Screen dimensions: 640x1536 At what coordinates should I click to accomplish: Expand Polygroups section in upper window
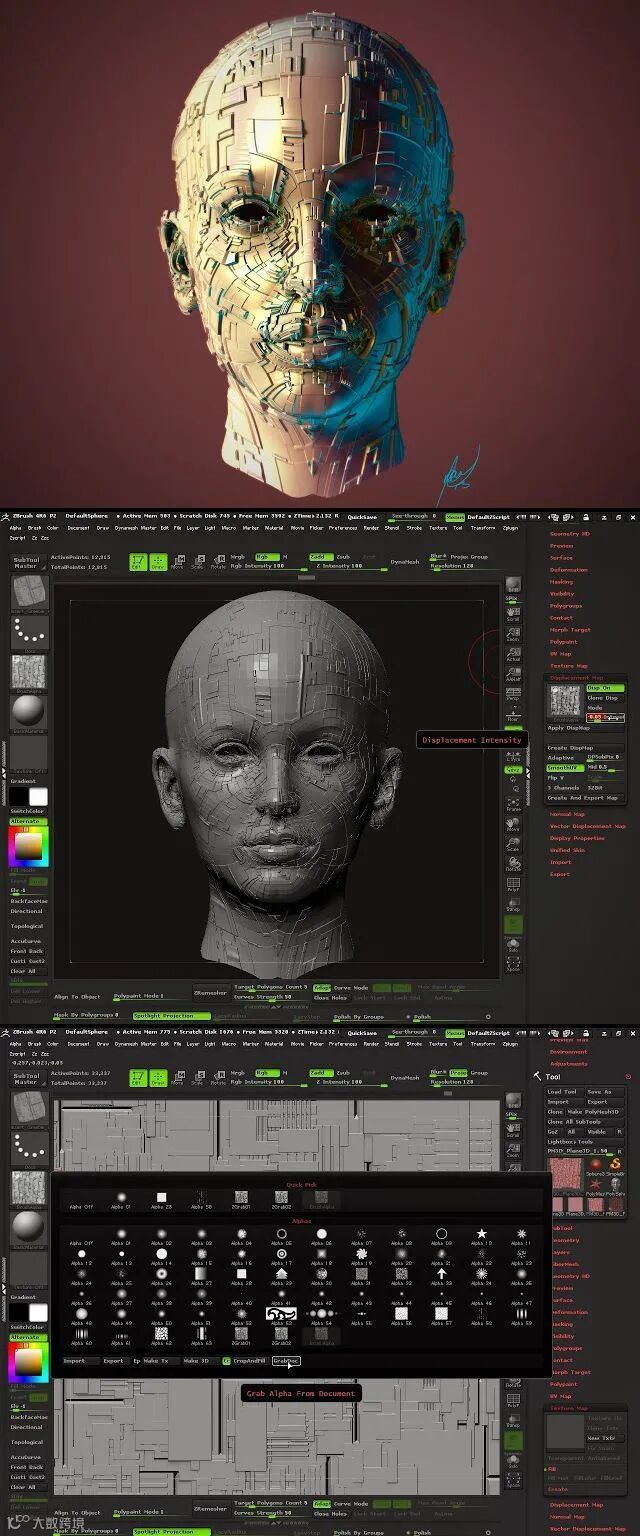click(x=566, y=606)
